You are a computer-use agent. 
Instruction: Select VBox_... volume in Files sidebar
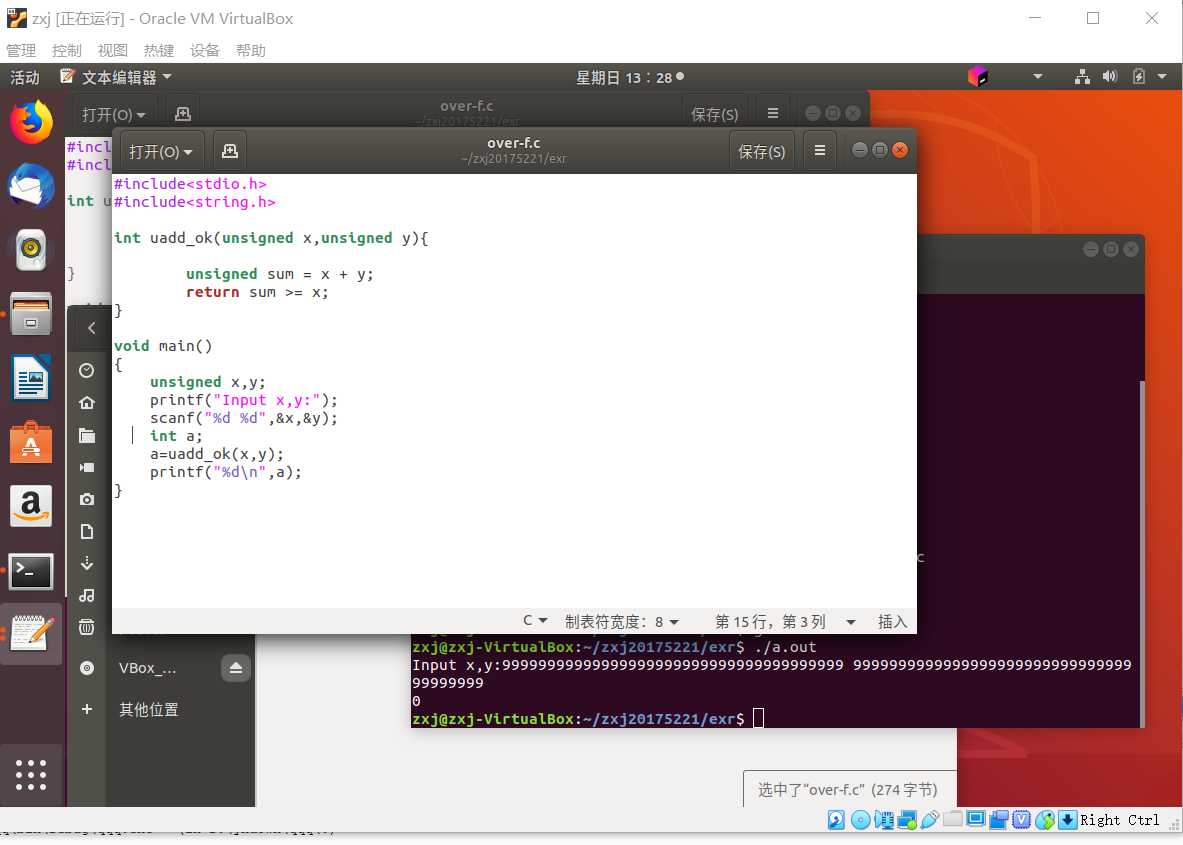tap(147, 668)
